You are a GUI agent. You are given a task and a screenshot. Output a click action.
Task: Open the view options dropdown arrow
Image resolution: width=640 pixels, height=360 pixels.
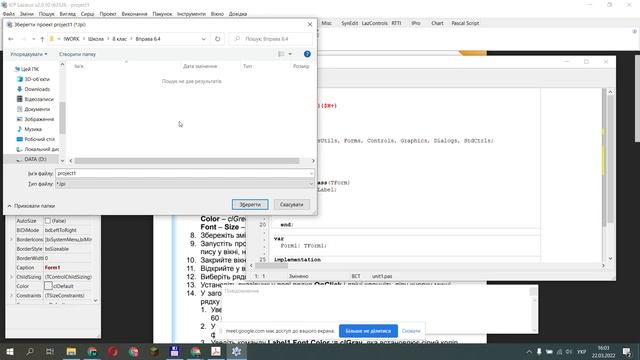pyautogui.click(x=290, y=54)
